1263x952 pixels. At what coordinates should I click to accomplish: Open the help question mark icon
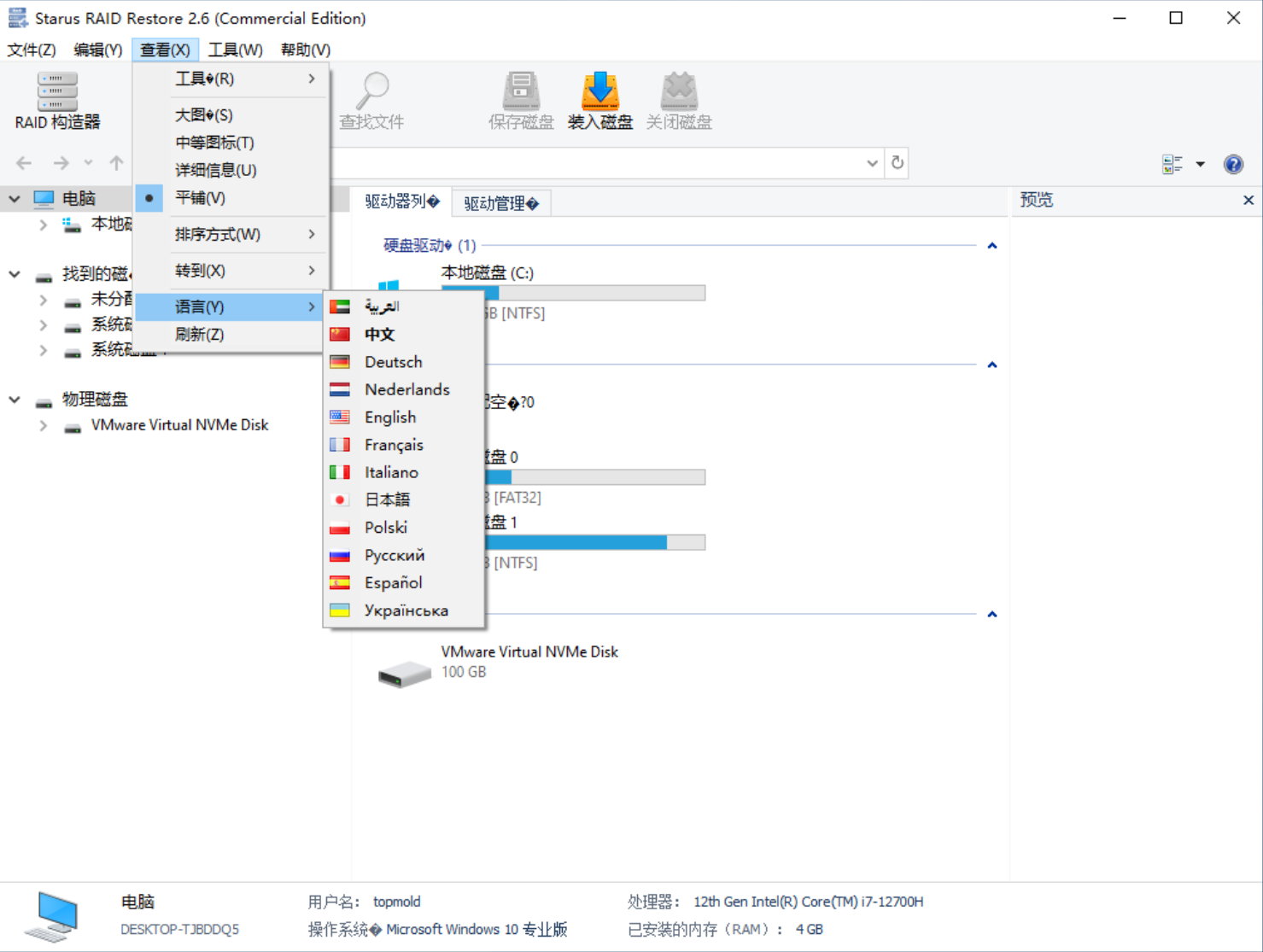[x=1233, y=164]
